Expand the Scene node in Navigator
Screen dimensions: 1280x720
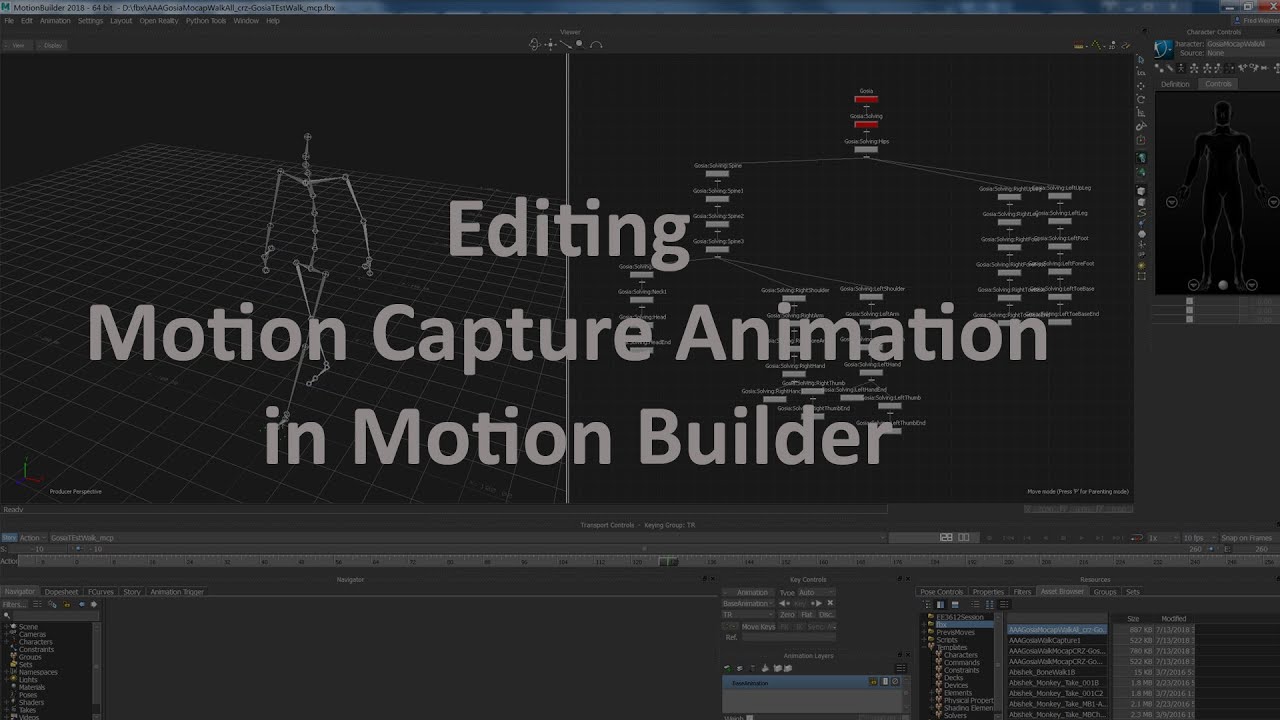(6, 627)
